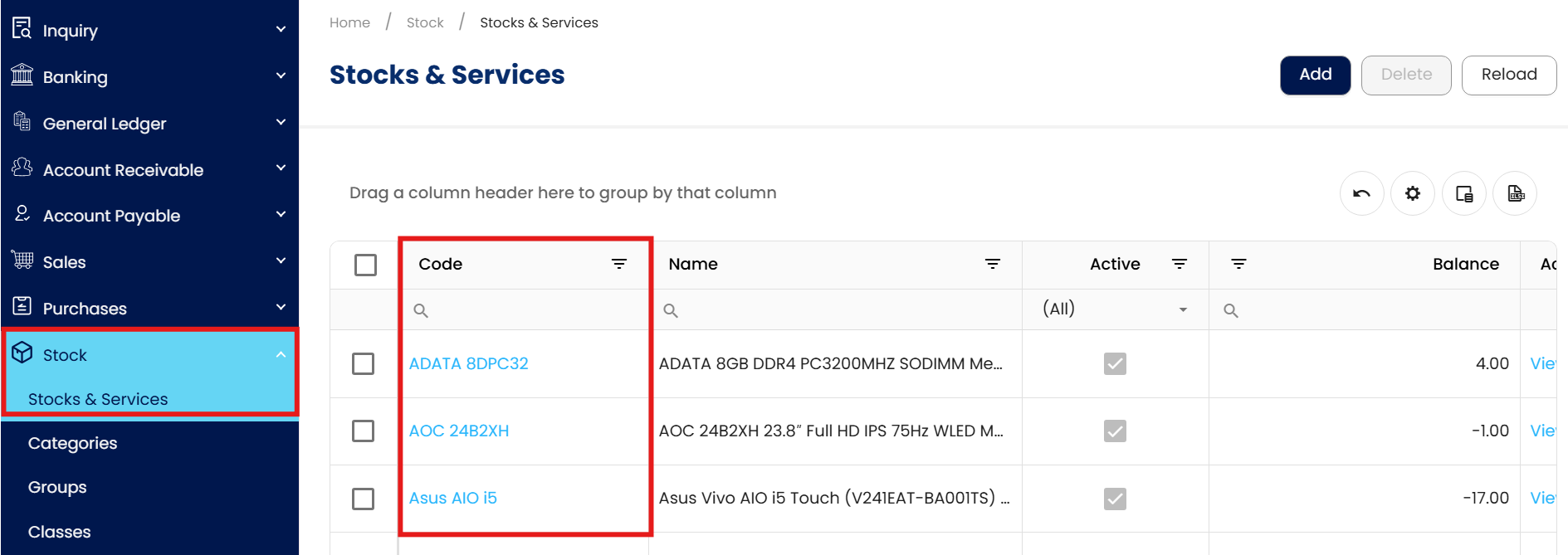Select the ADATA 8DPC32 row checkbox
The image size is (1568, 555).
pyautogui.click(x=363, y=364)
